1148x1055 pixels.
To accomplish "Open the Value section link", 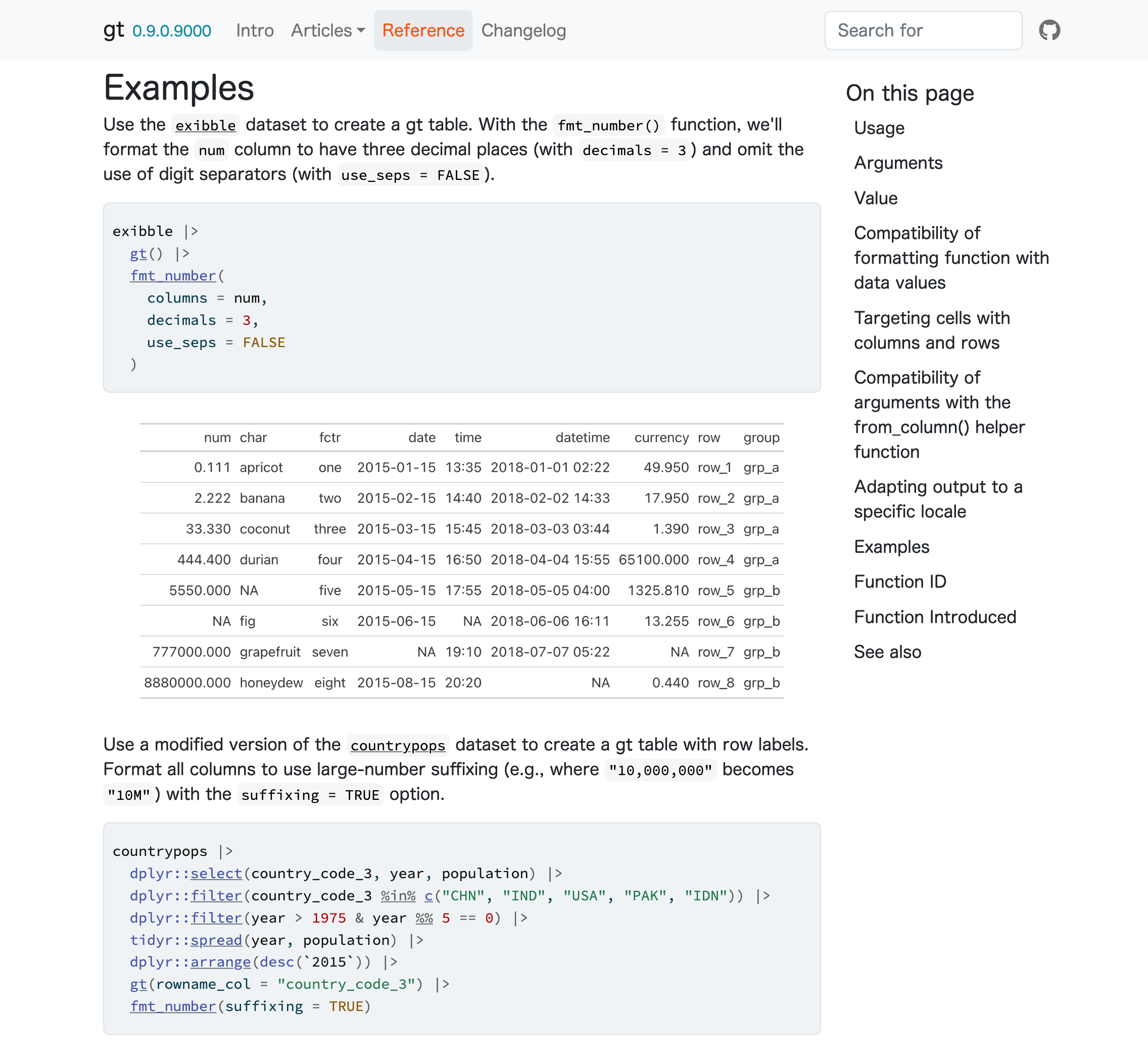I will (876, 198).
